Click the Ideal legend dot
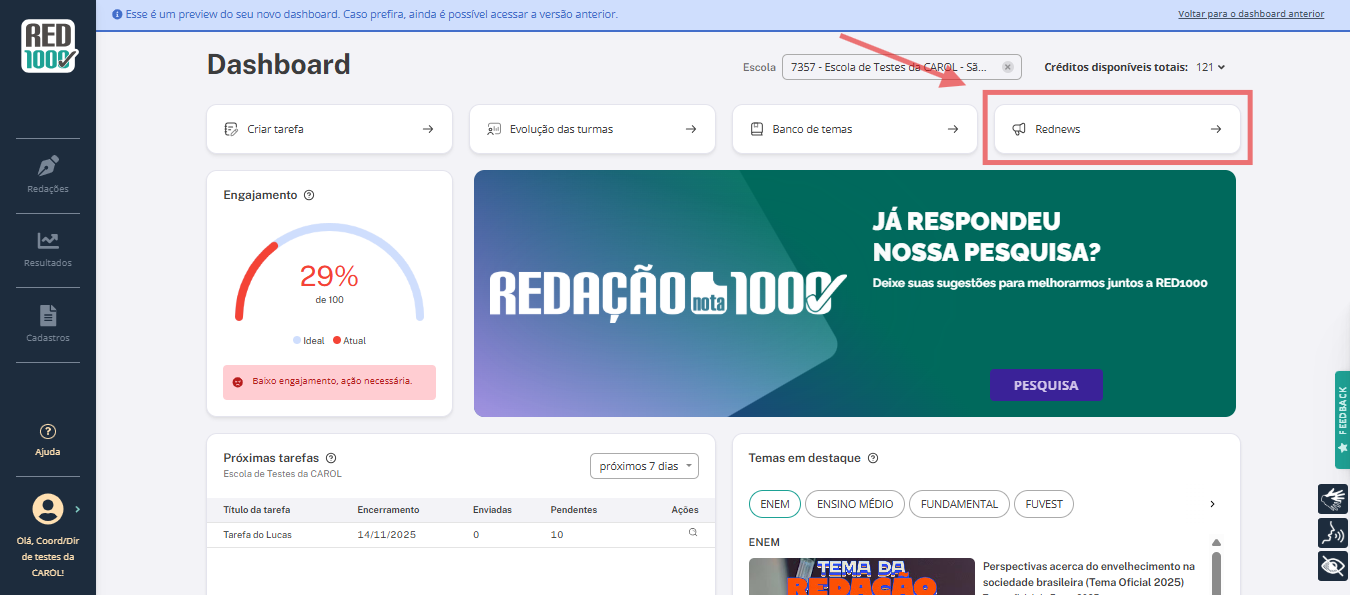Image resolution: width=1350 pixels, height=595 pixels. pyautogui.click(x=297, y=340)
